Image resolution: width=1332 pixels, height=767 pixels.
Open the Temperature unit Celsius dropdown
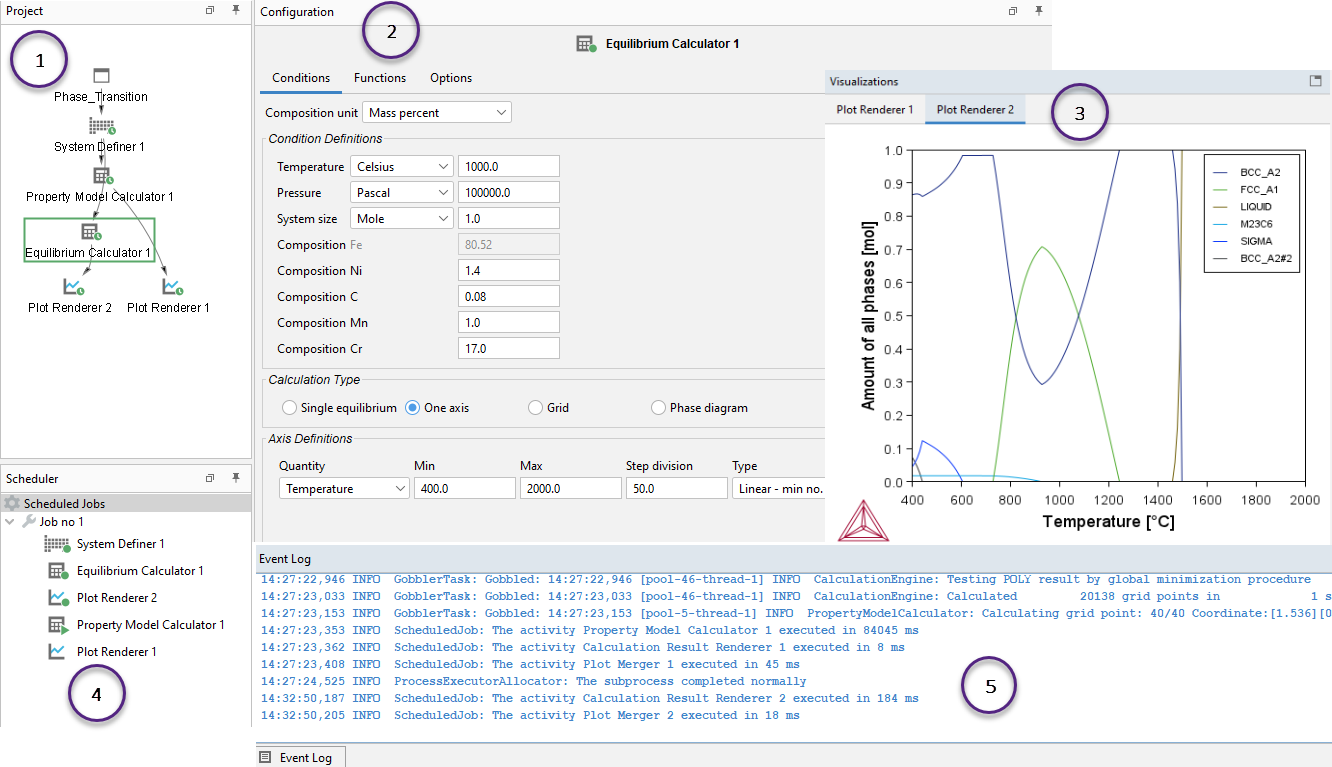(x=402, y=167)
